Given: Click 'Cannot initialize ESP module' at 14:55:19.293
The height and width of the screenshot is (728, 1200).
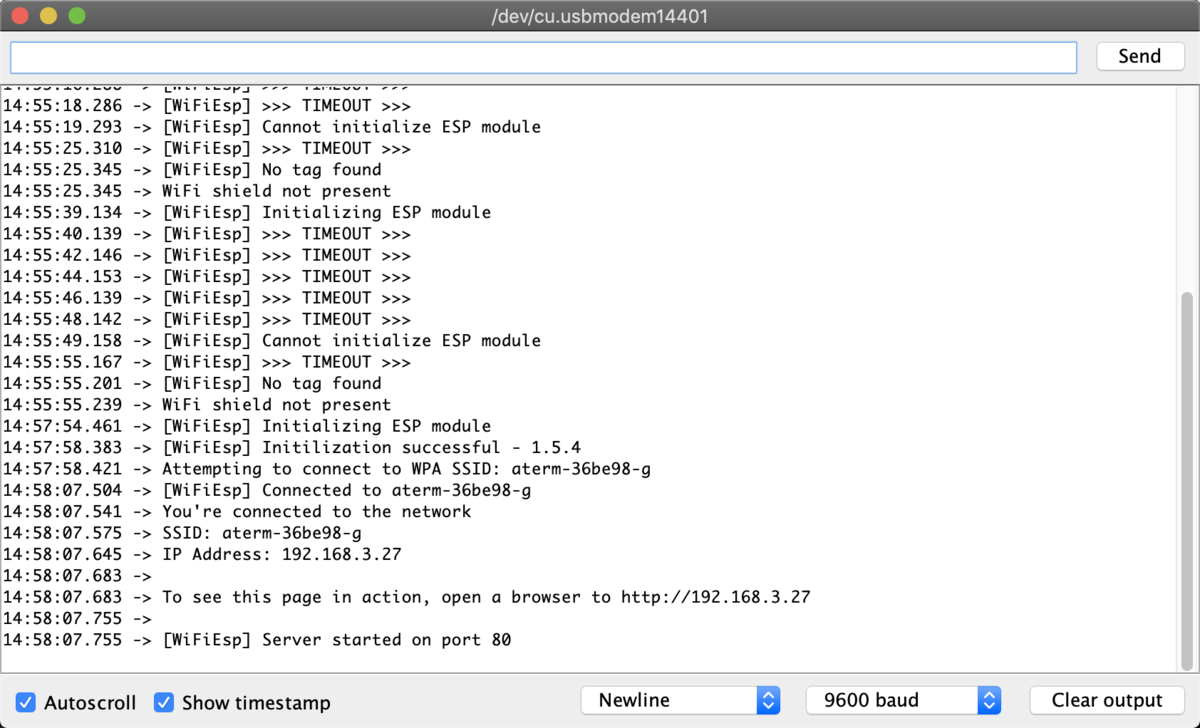Looking at the screenshot, I should point(272,127).
